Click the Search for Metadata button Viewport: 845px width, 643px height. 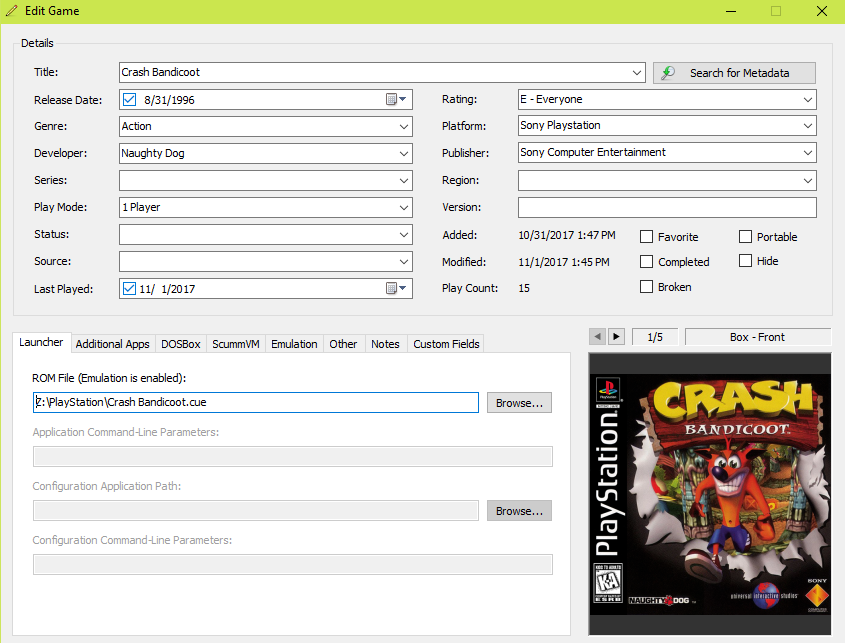pyautogui.click(x=734, y=73)
